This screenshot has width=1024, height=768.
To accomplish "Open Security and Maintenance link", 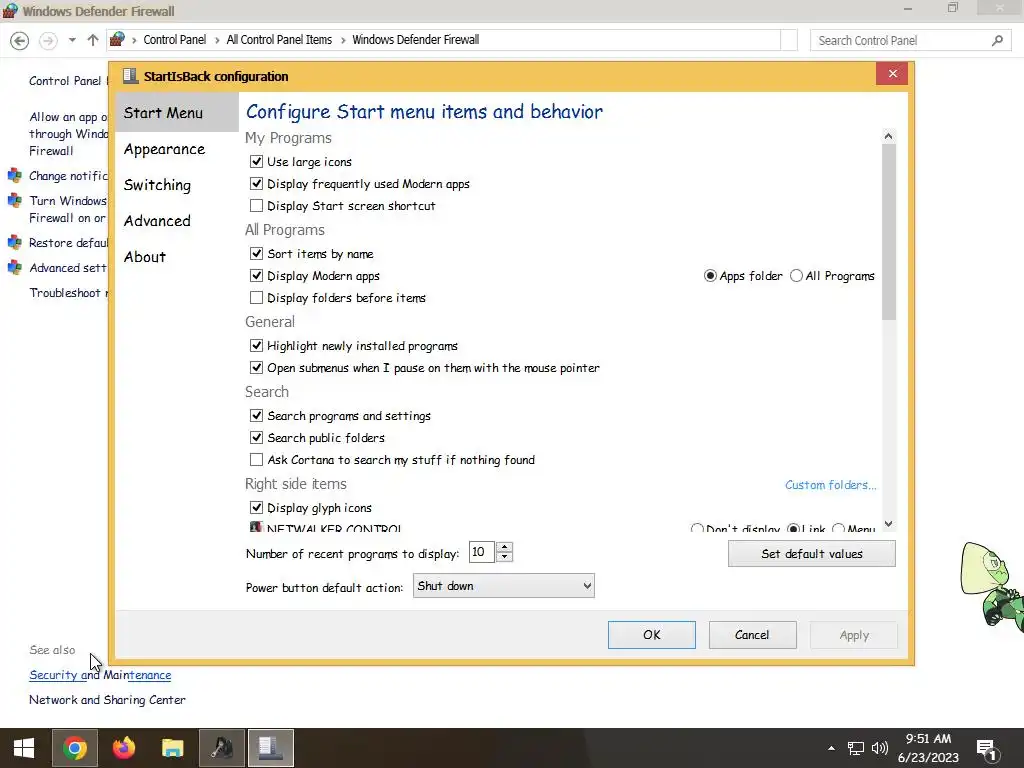I will pos(100,675).
